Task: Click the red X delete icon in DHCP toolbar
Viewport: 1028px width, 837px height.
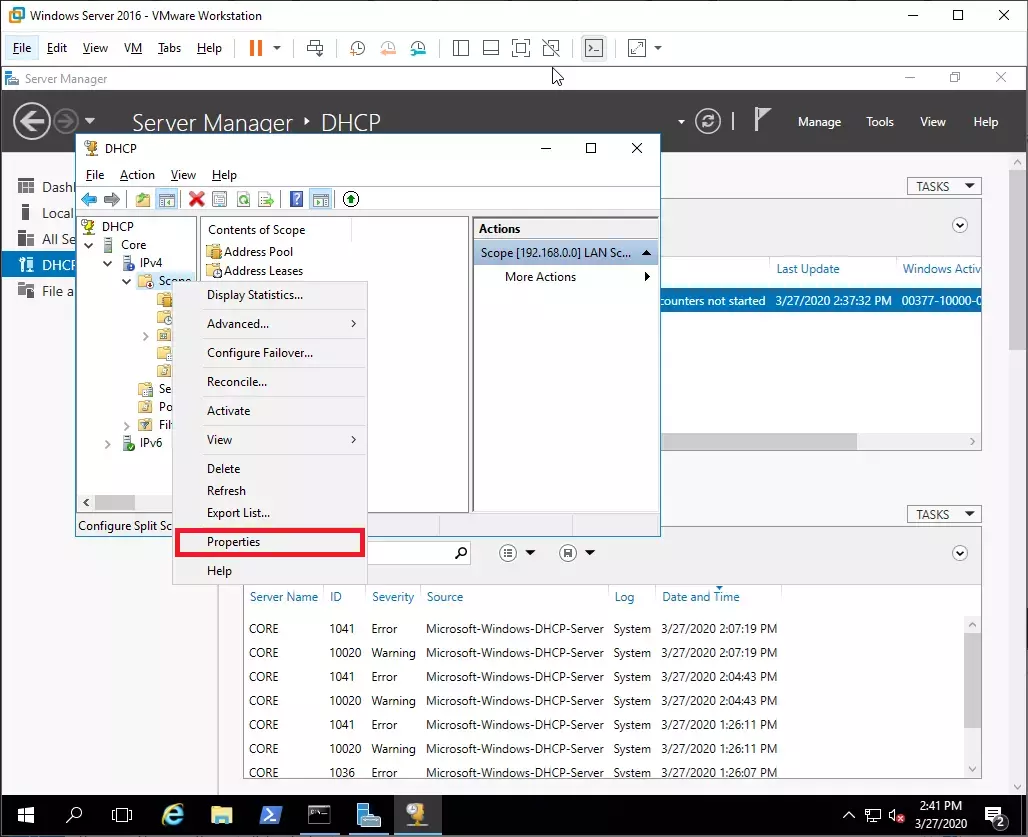Action: tap(196, 199)
